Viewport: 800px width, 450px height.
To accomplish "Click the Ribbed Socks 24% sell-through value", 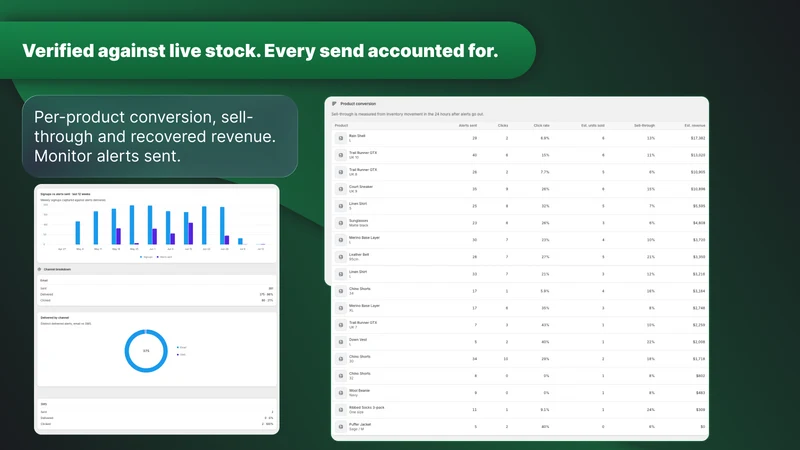I will [651, 410].
